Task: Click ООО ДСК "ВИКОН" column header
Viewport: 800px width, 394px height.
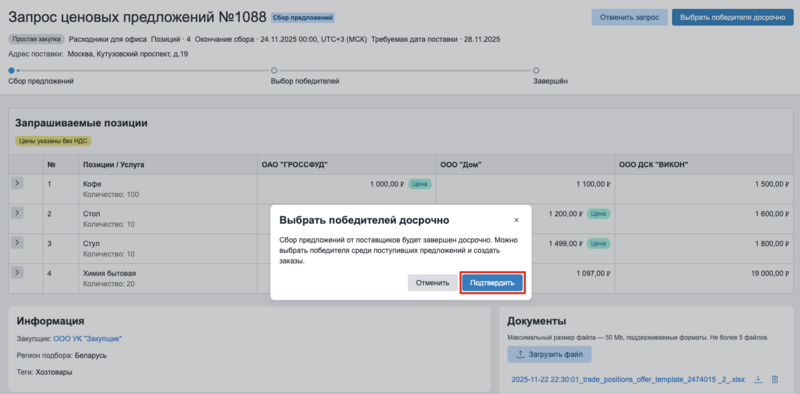Action: tap(704, 165)
